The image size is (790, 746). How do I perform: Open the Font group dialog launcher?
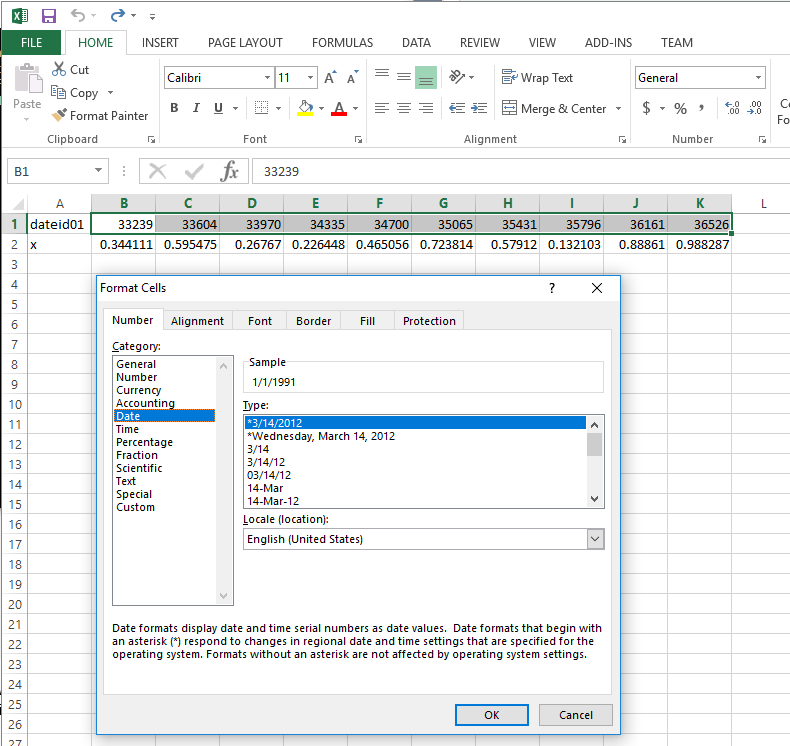pos(358,140)
